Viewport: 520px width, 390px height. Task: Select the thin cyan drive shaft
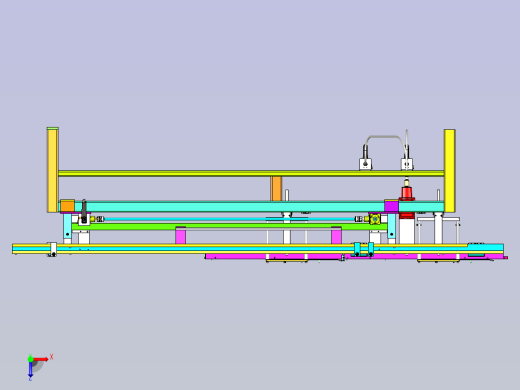tap(230, 219)
